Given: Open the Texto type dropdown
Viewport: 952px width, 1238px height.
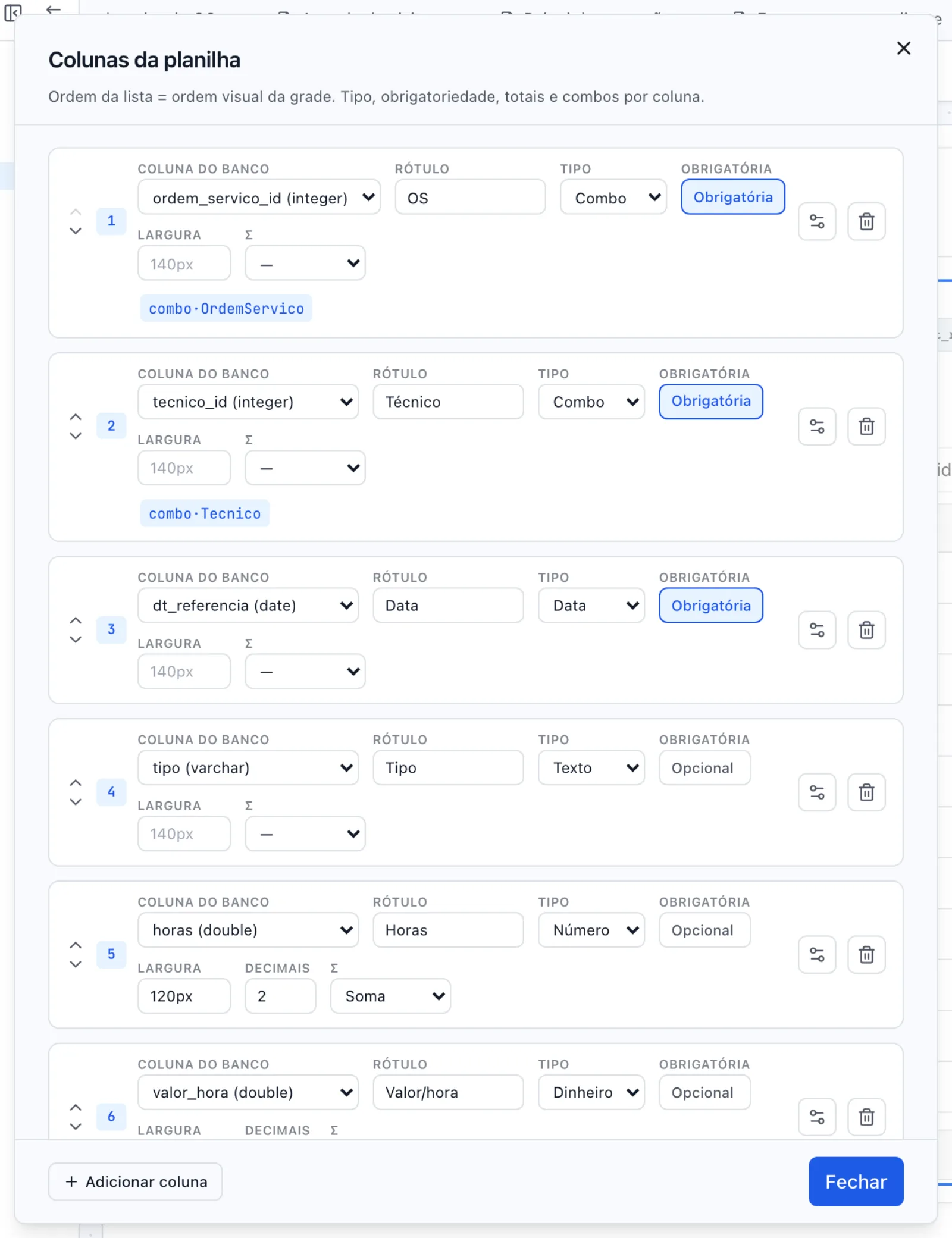Looking at the screenshot, I should 591,768.
